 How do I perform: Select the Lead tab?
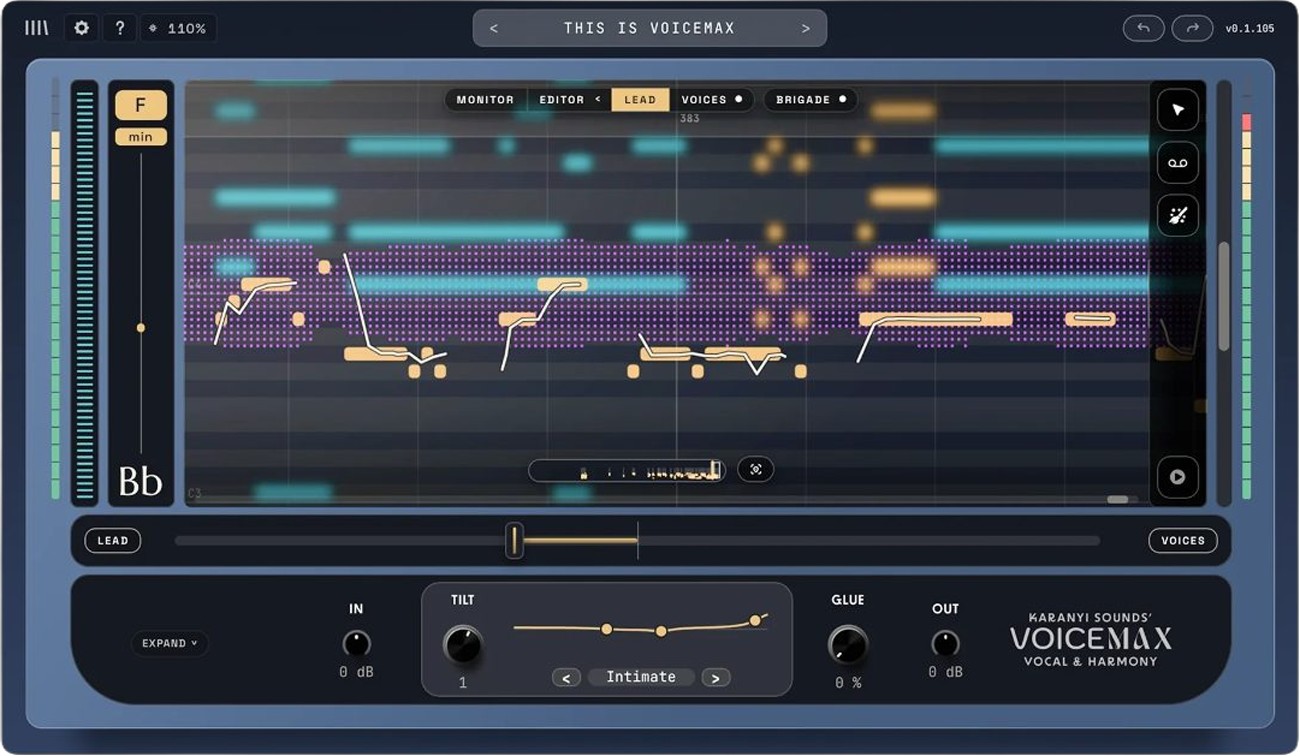(640, 100)
